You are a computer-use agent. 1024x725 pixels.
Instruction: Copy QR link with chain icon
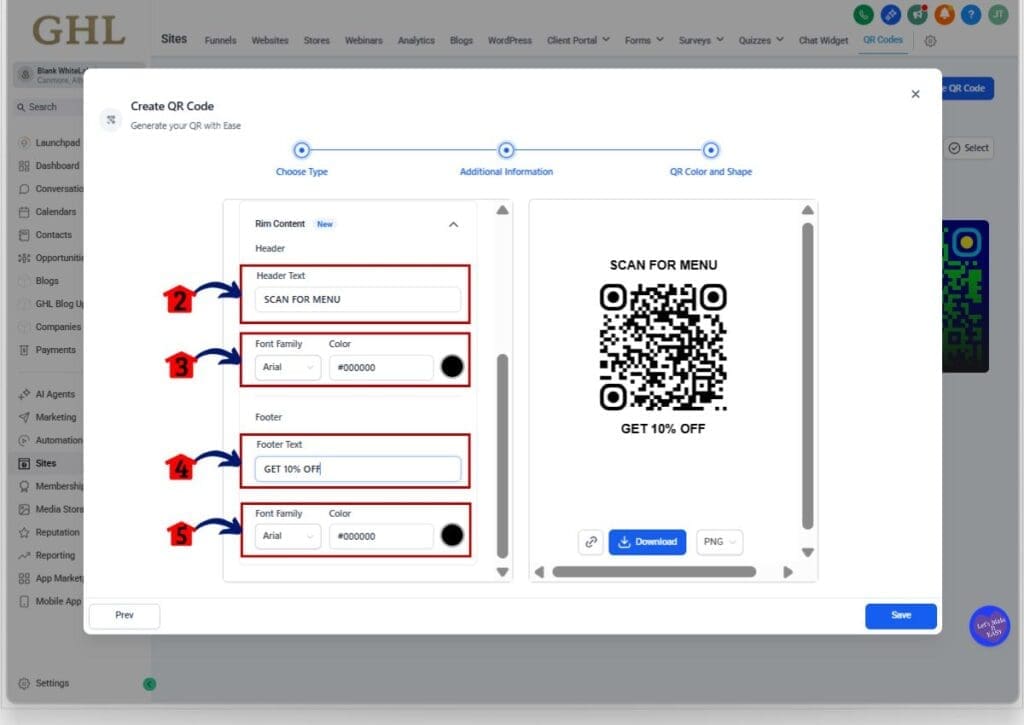coord(591,542)
